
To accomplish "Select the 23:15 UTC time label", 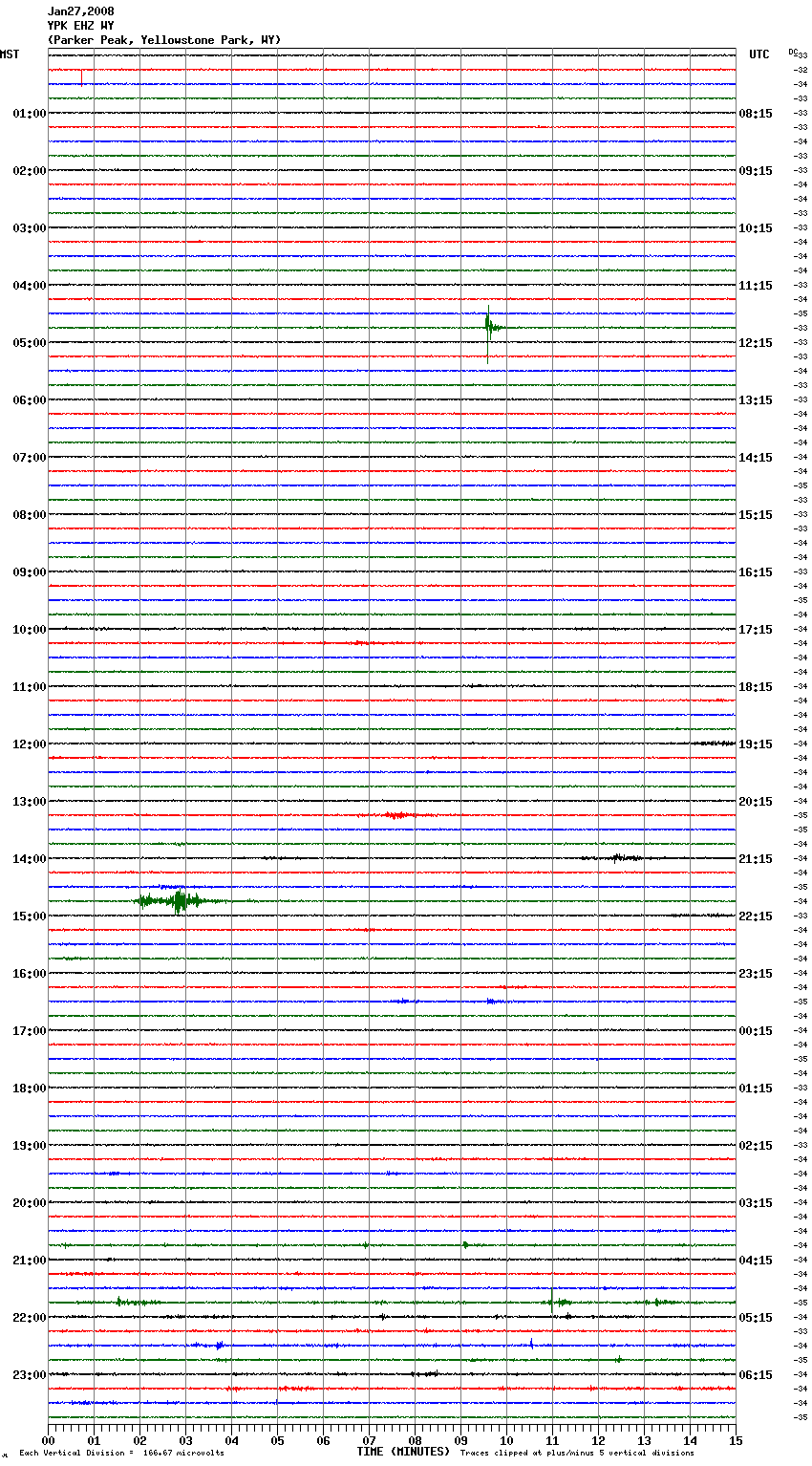I will [x=756, y=974].
